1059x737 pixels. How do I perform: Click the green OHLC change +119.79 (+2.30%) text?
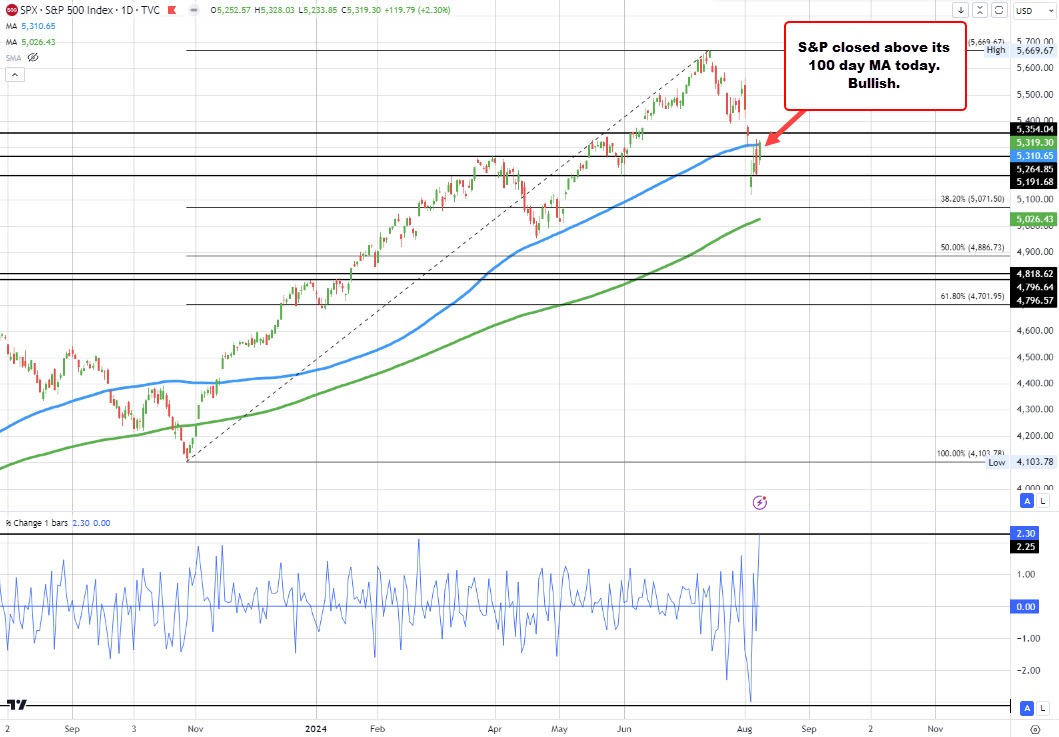pyautogui.click(x=417, y=10)
